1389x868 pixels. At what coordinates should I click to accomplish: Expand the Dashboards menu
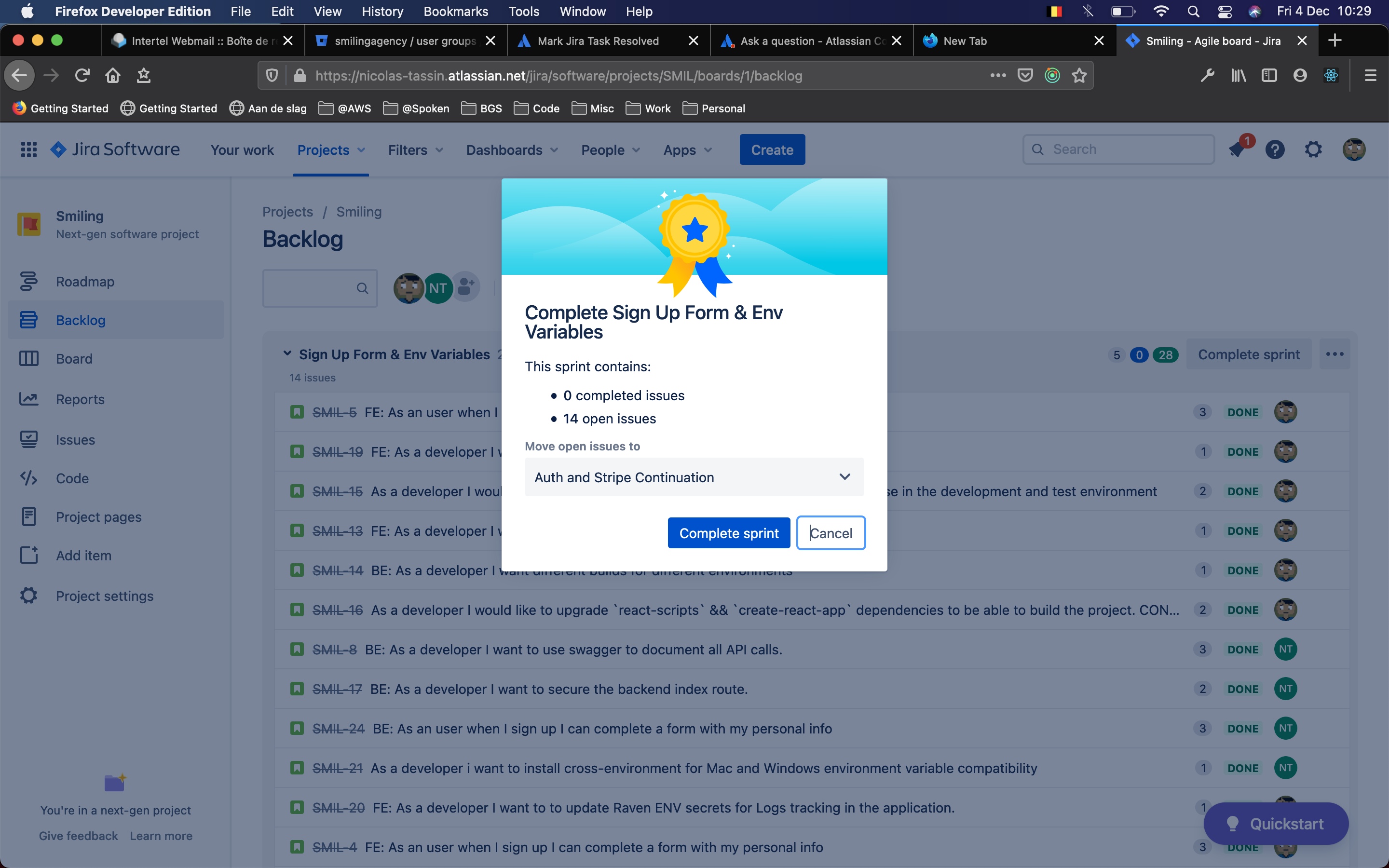(511, 150)
